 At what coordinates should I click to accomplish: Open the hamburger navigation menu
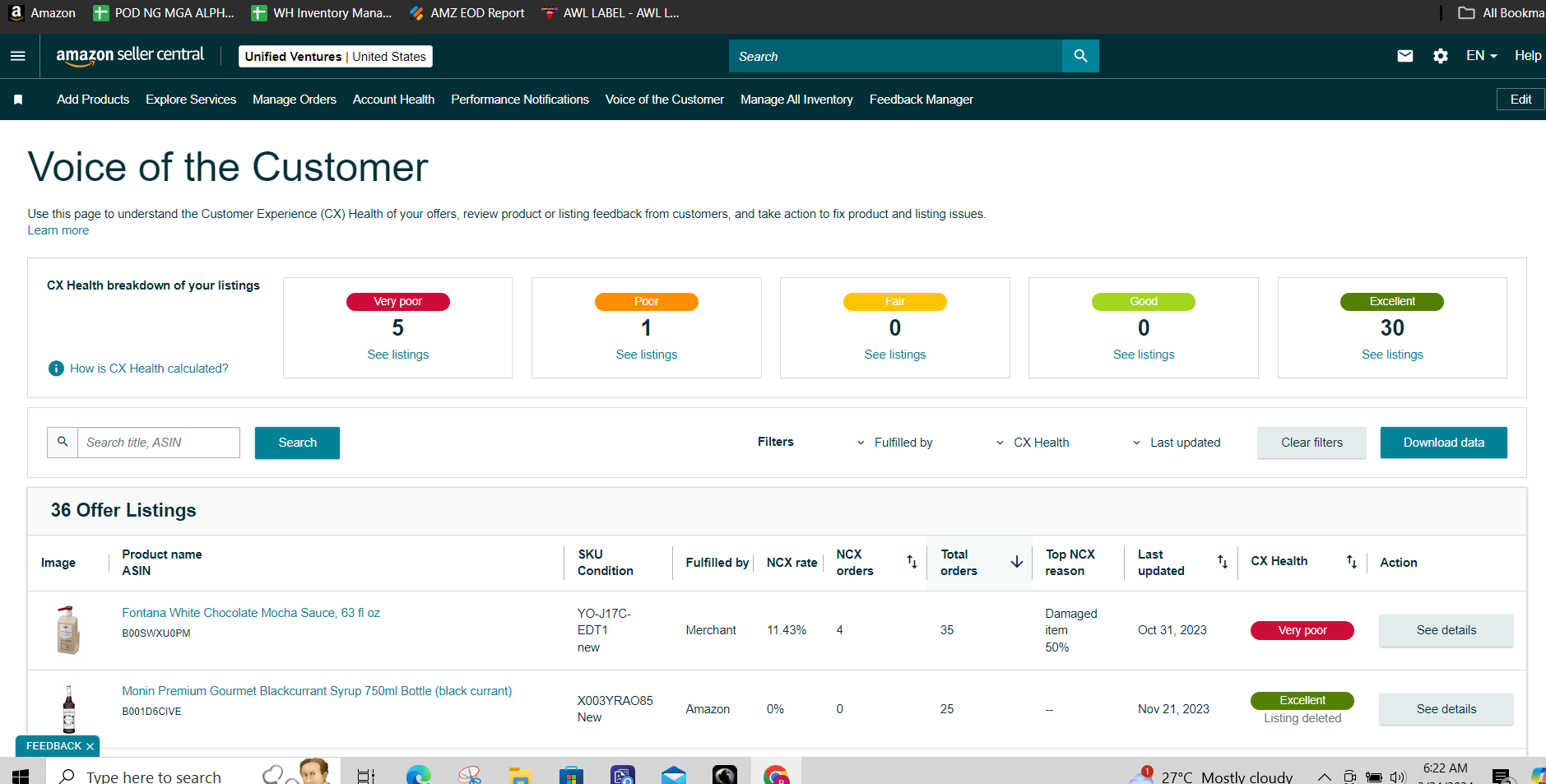[x=17, y=56]
